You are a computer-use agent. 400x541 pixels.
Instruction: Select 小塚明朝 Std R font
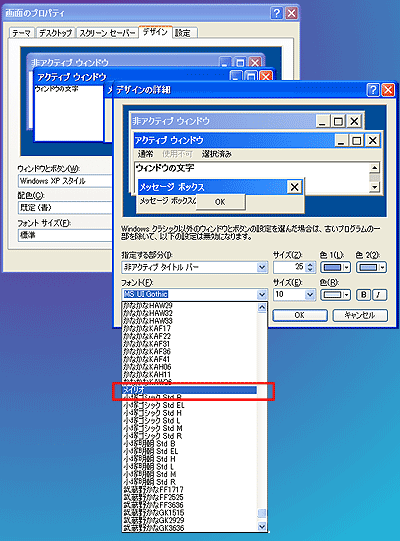tap(189, 482)
